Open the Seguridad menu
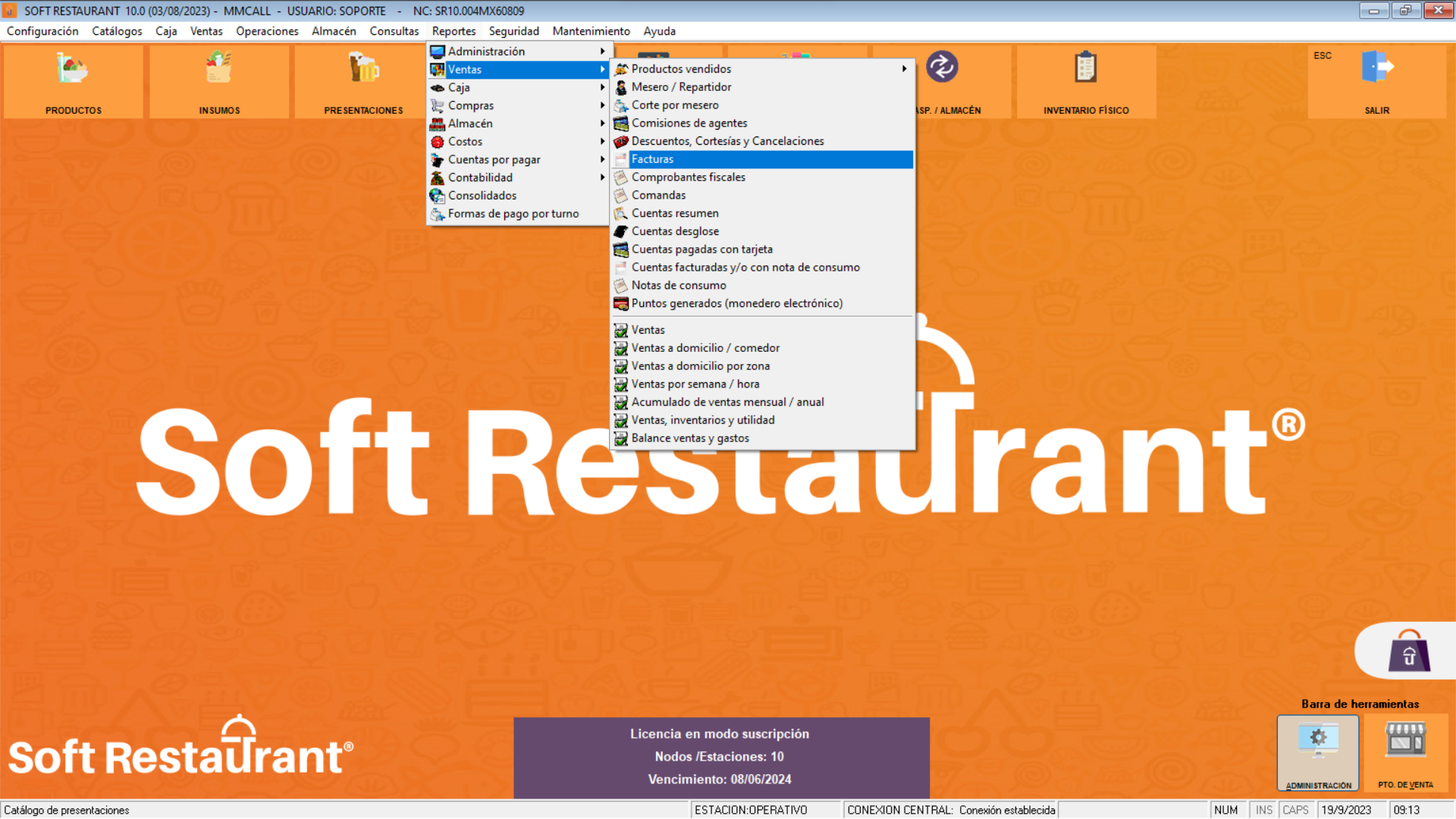This screenshot has height=819, width=1456. (x=514, y=31)
